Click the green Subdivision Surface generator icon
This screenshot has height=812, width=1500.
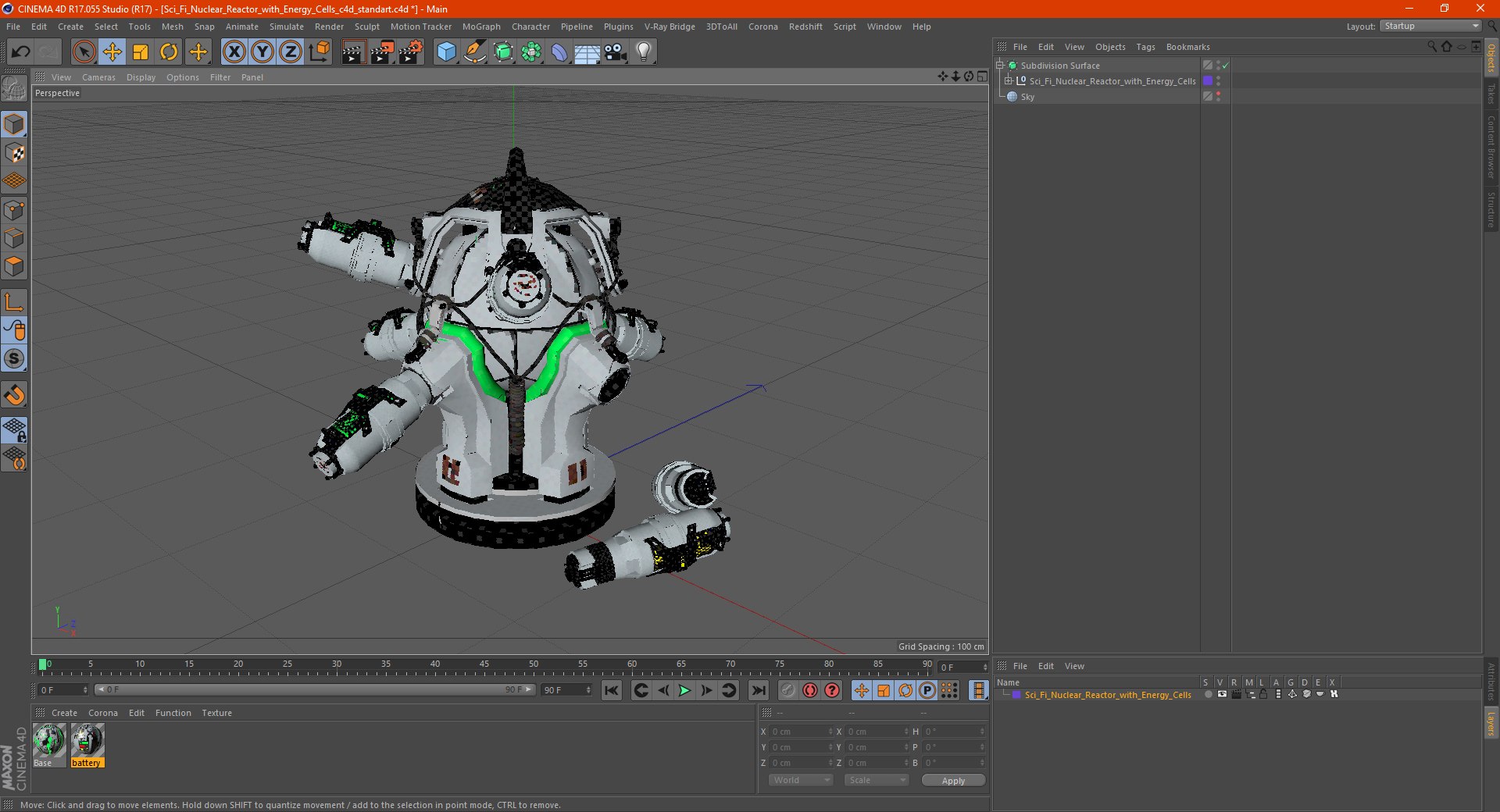(x=503, y=52)
